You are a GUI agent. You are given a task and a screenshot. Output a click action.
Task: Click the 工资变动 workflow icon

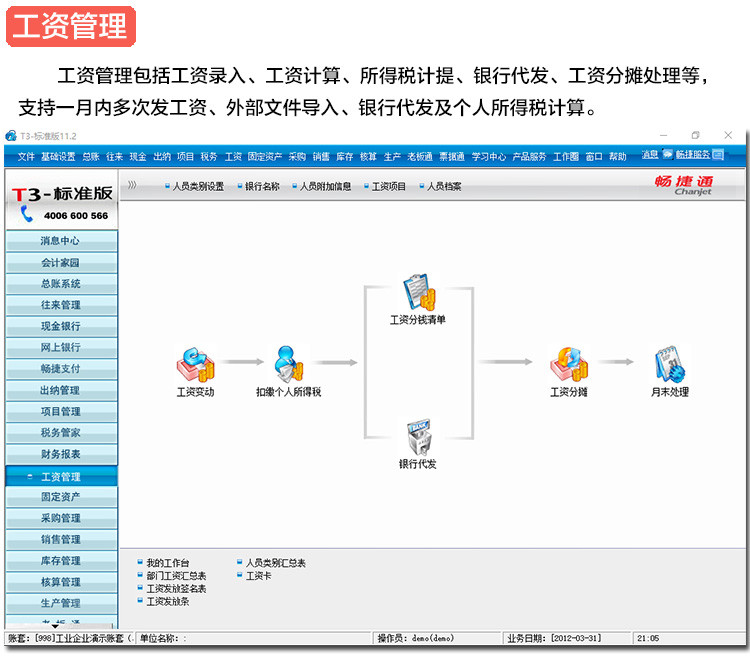point(195,366)
